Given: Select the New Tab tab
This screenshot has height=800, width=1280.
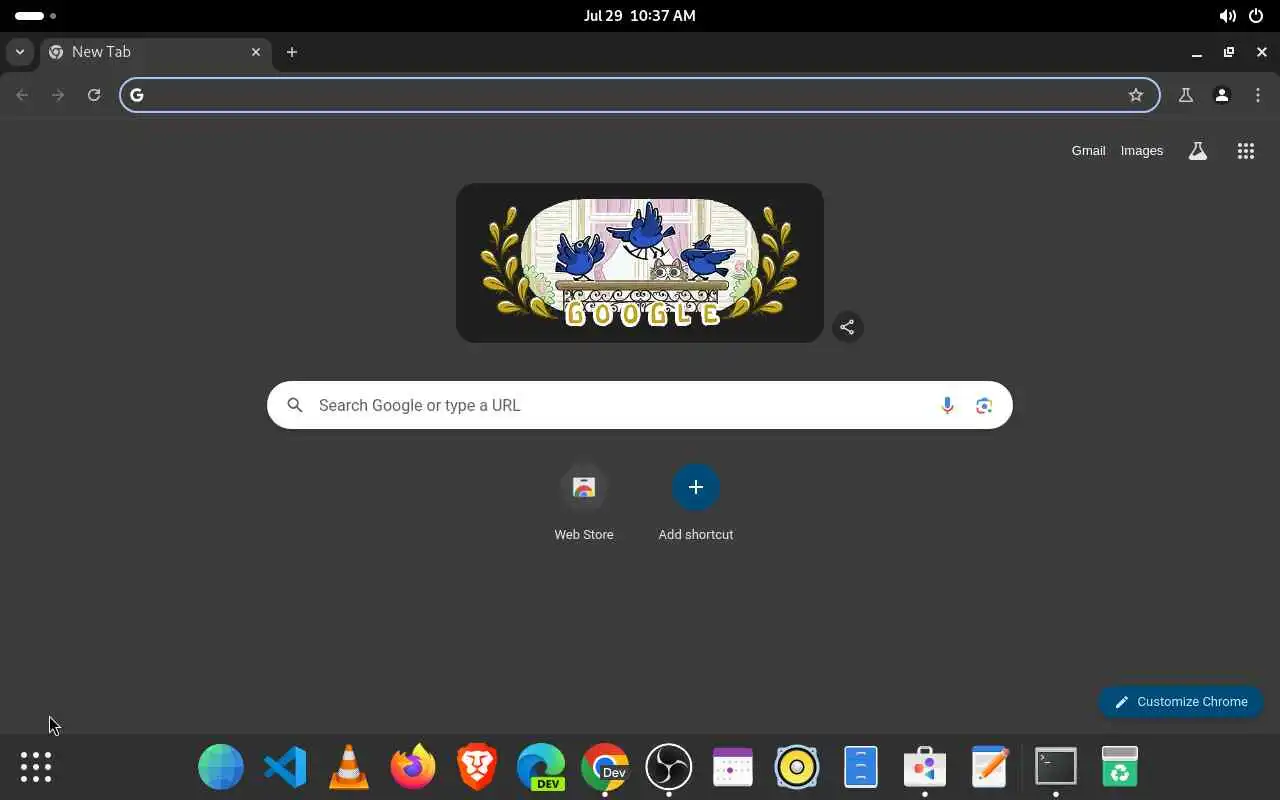Looking at the screenshot, I should pos(156,52).
